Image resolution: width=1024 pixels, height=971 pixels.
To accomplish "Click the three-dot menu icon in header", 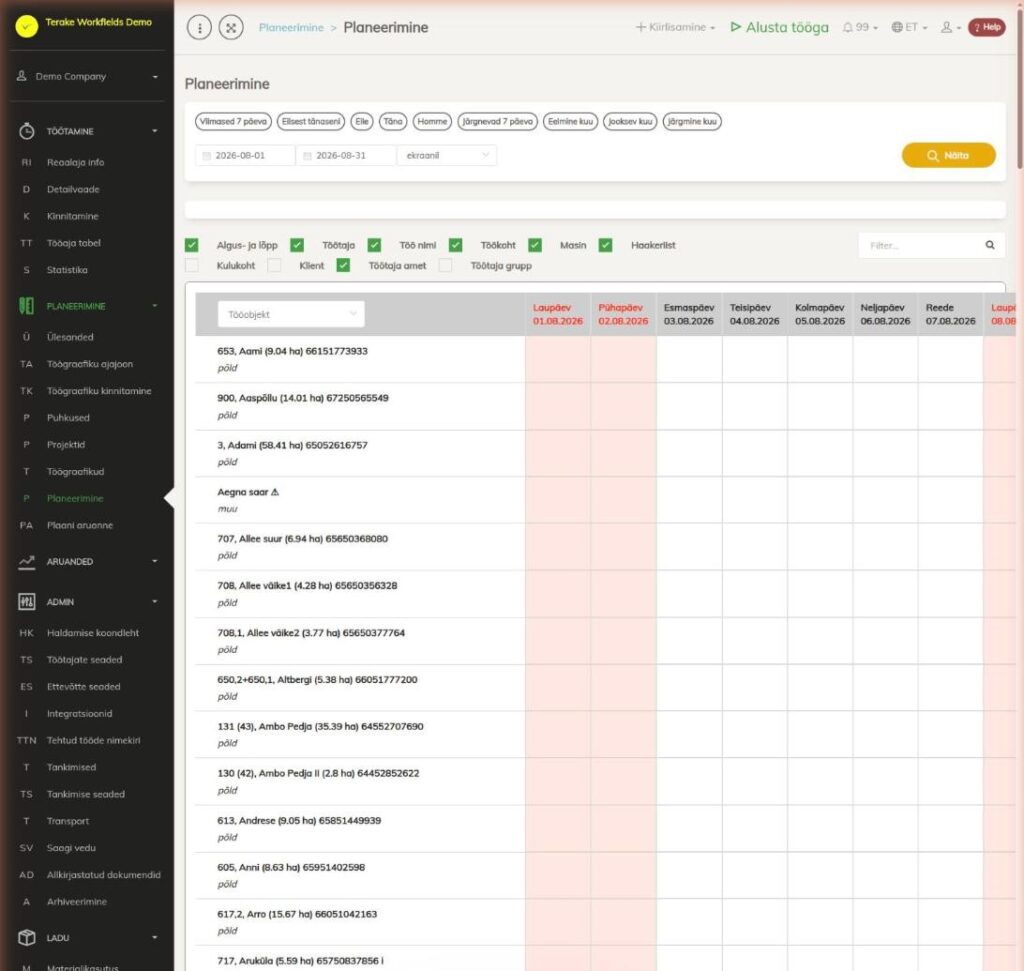I will click(199, 27).
